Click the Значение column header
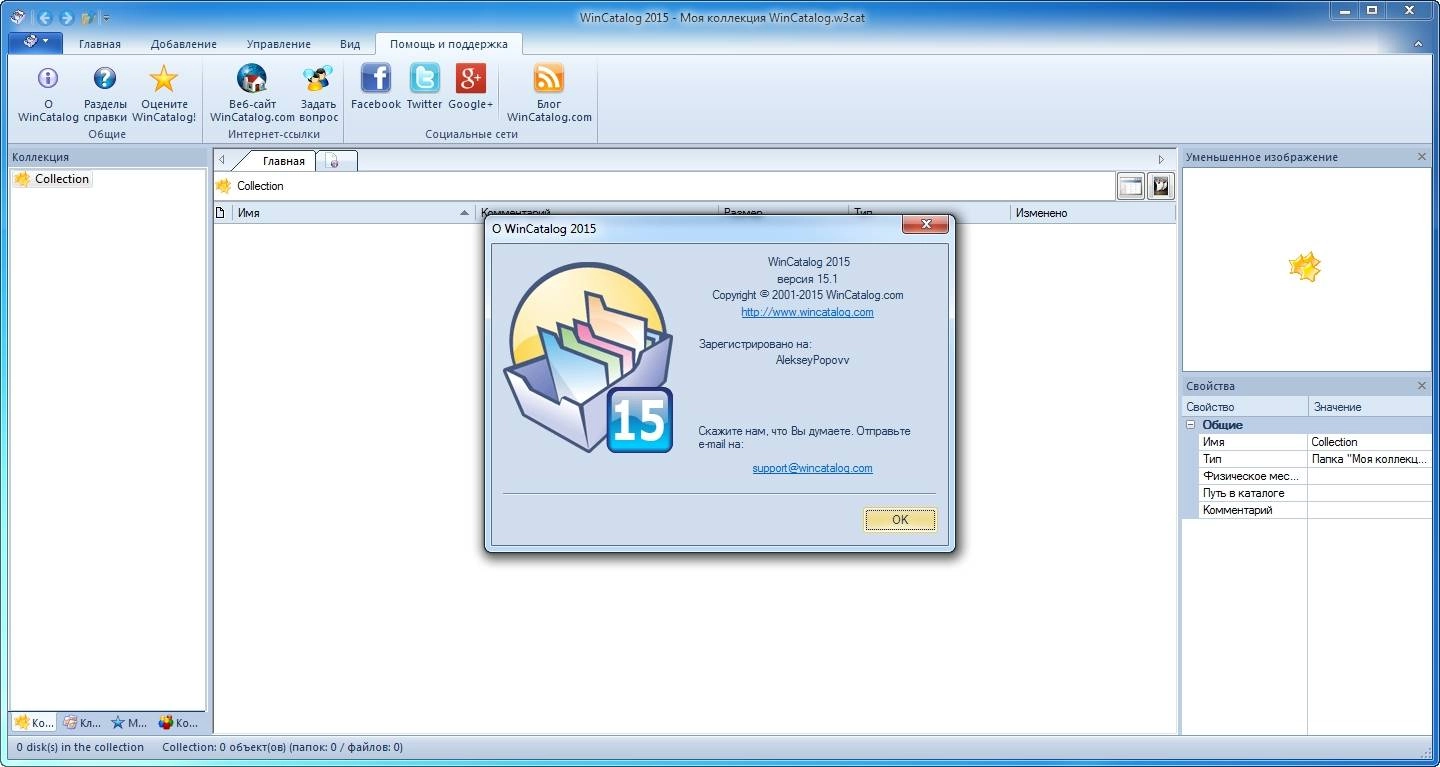1440x767 pixels. pos(1370,407)
